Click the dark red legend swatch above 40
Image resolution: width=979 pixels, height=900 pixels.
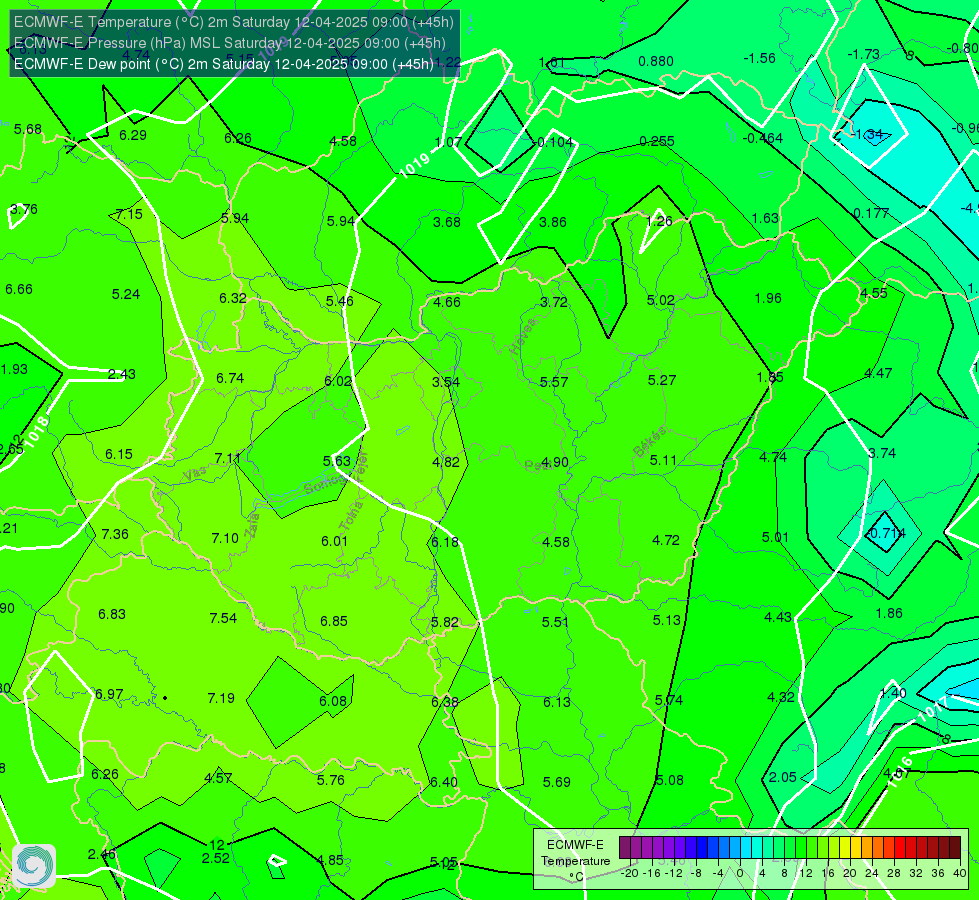(x=955, y=848)
